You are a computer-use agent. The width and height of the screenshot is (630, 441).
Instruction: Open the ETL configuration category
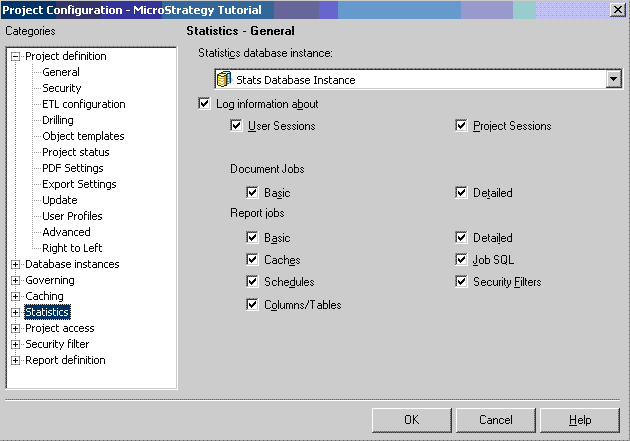tap(84, 104)
